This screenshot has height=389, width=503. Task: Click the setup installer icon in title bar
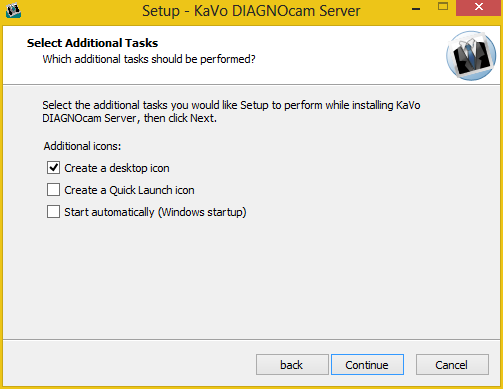(x=13, y=10)
